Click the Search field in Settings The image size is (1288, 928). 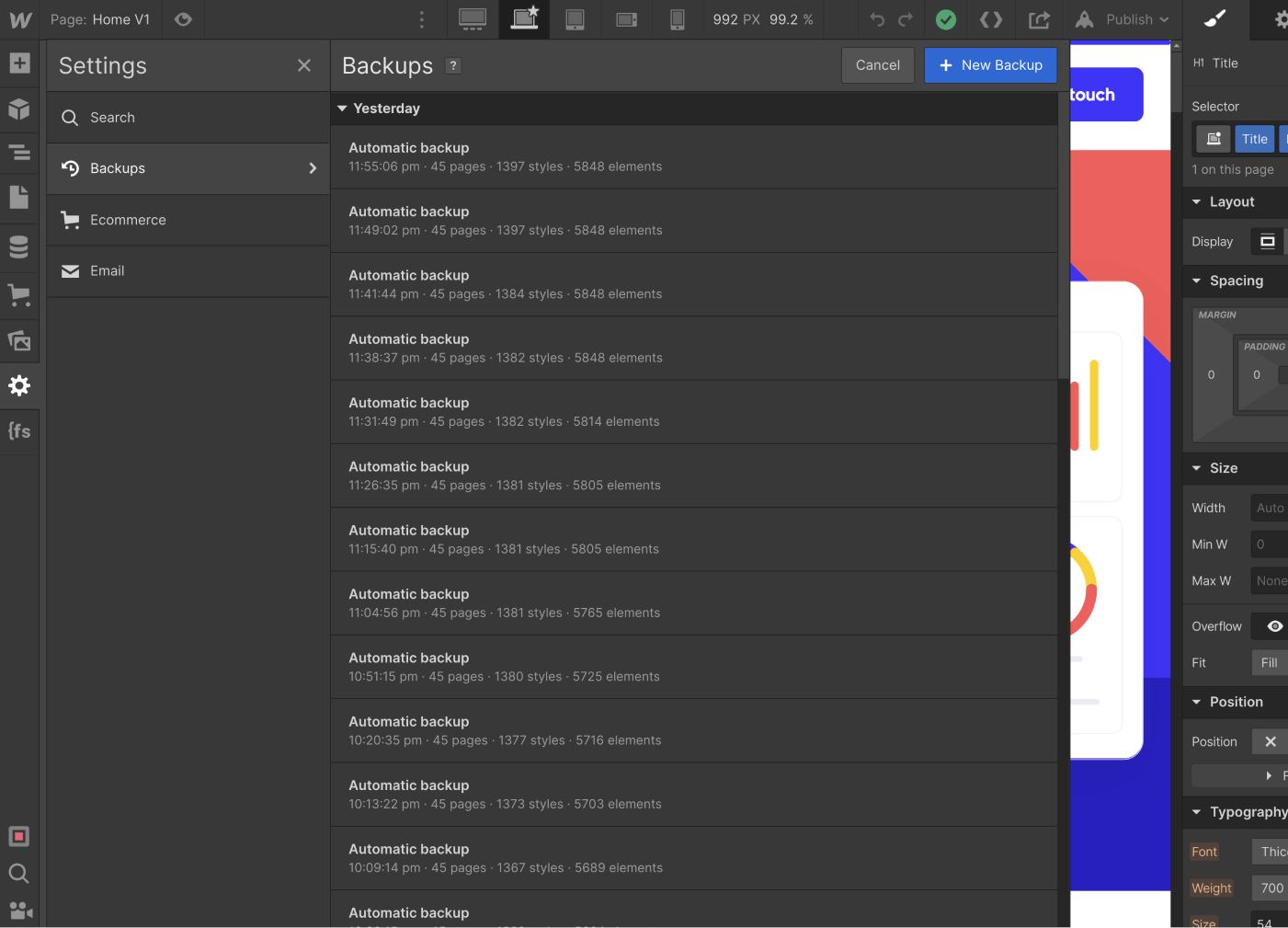coord(188,117)
